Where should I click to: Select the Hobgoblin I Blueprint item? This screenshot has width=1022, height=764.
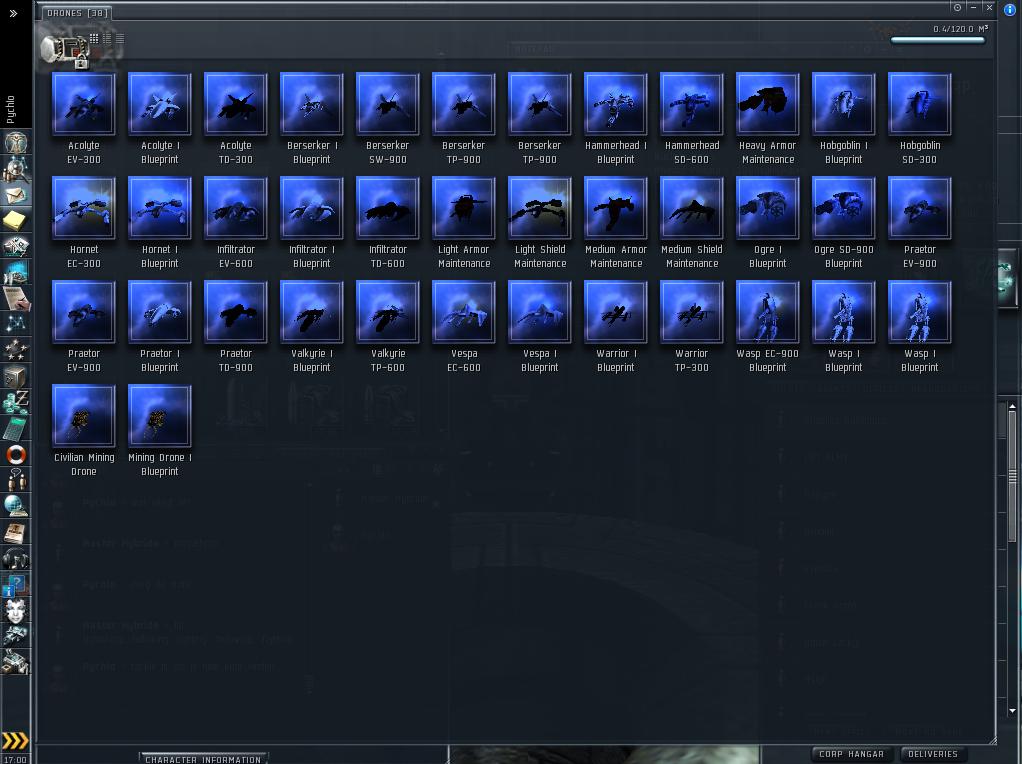coord(843,118)
